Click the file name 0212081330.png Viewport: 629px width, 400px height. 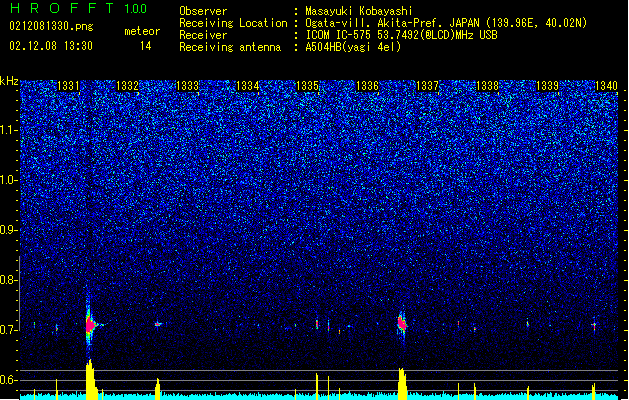(51, 27)
